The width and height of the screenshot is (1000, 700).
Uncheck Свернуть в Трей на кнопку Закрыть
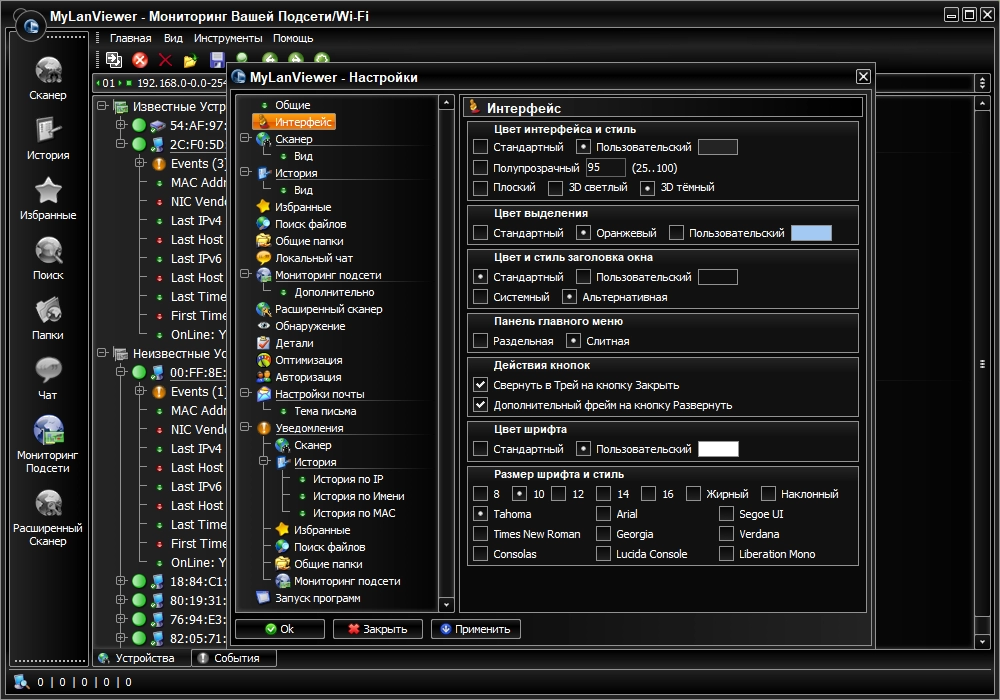481,385
